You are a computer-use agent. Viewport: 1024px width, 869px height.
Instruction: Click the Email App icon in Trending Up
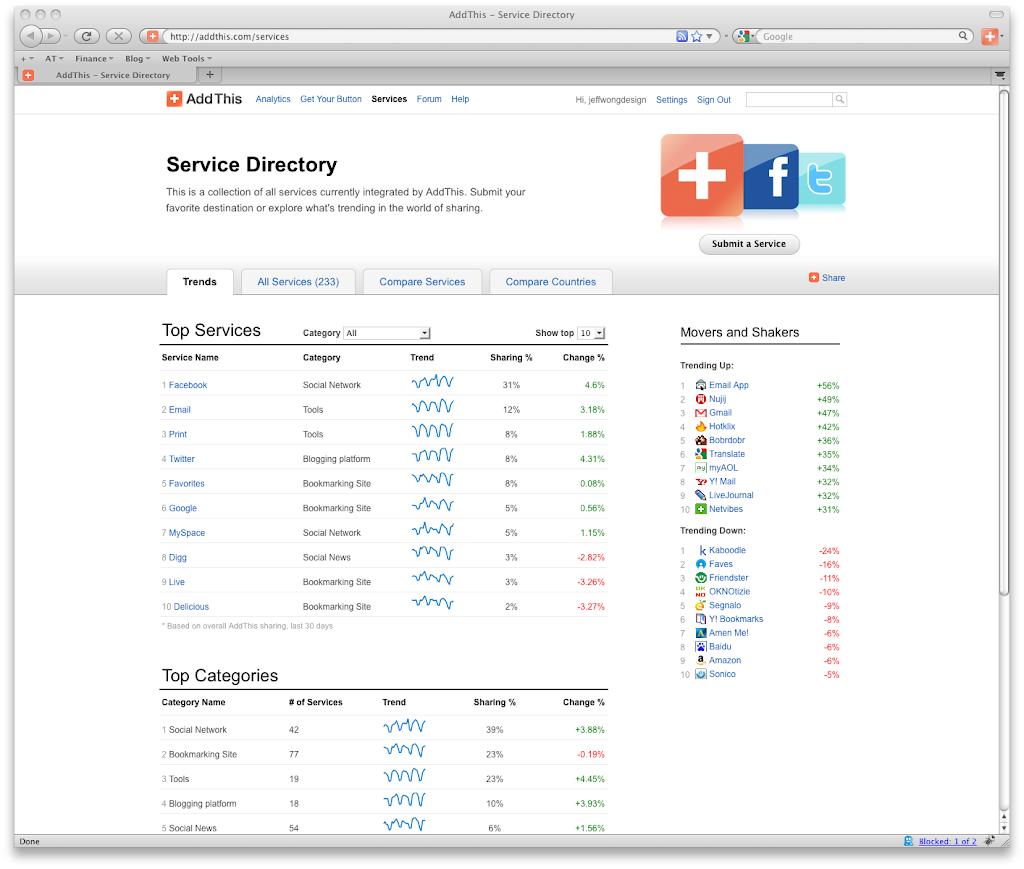point(701,385)
